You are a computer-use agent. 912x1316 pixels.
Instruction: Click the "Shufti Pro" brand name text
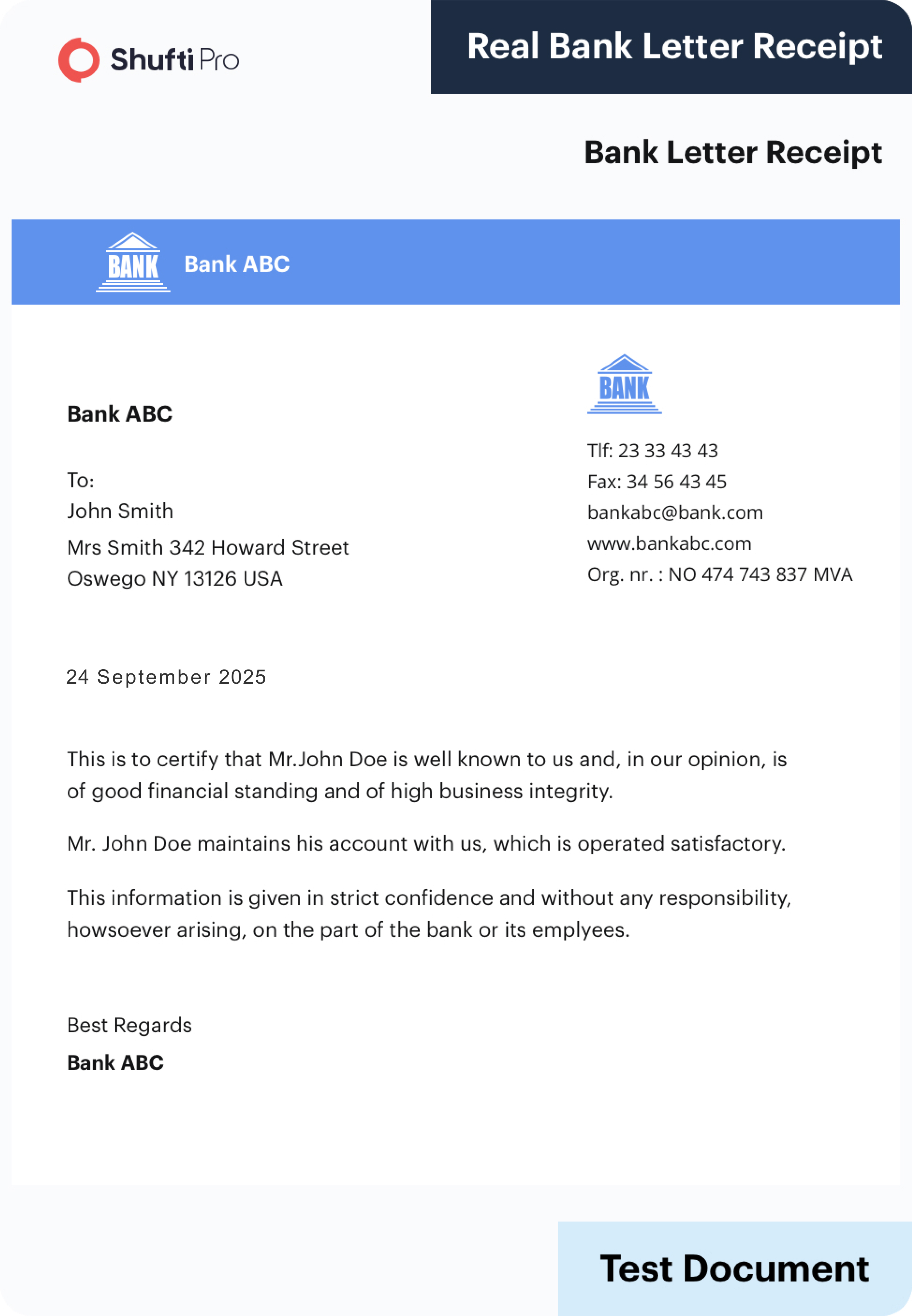pos(174,60)
